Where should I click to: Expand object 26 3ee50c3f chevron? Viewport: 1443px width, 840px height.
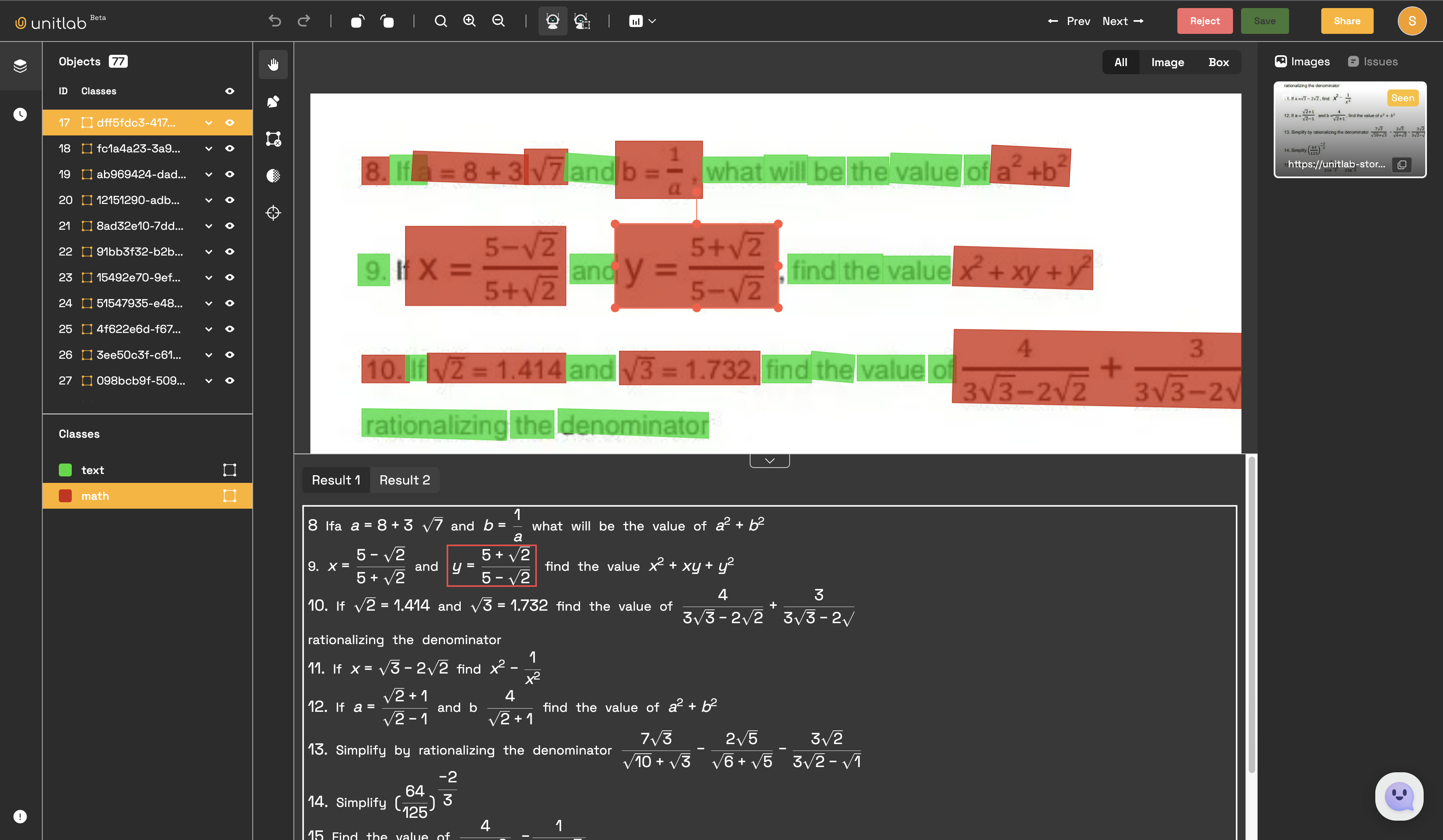pyautogui.click(x=208, y=354)
